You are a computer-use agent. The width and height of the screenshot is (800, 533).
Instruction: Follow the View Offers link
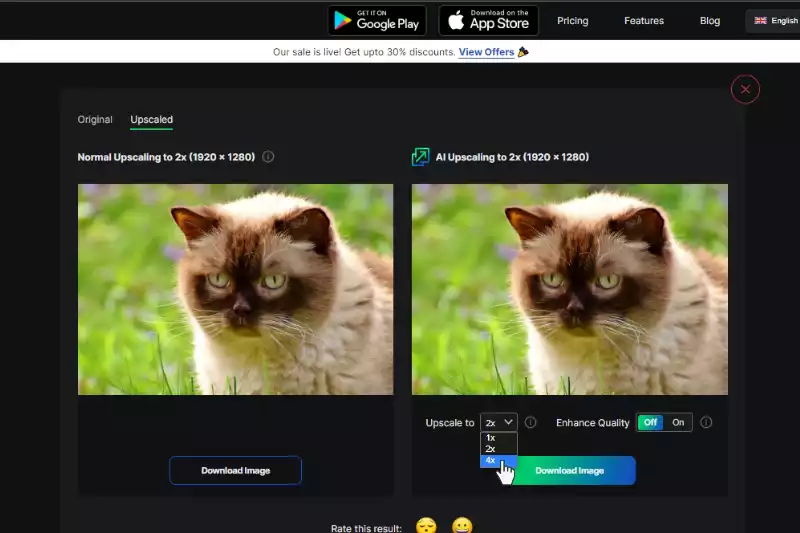coord(486,52)
